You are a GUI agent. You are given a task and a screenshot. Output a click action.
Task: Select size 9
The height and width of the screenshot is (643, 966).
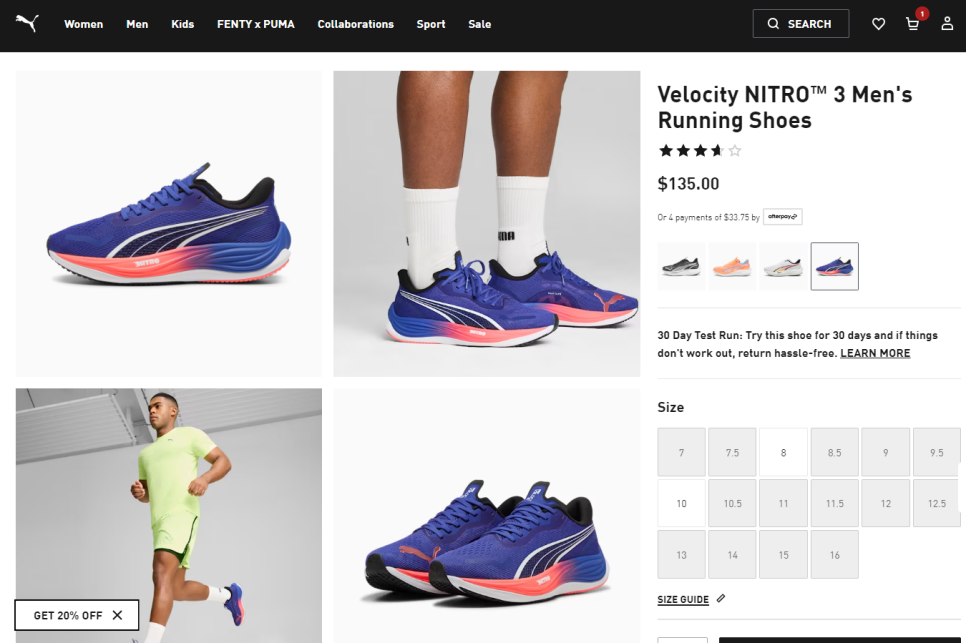885,452
